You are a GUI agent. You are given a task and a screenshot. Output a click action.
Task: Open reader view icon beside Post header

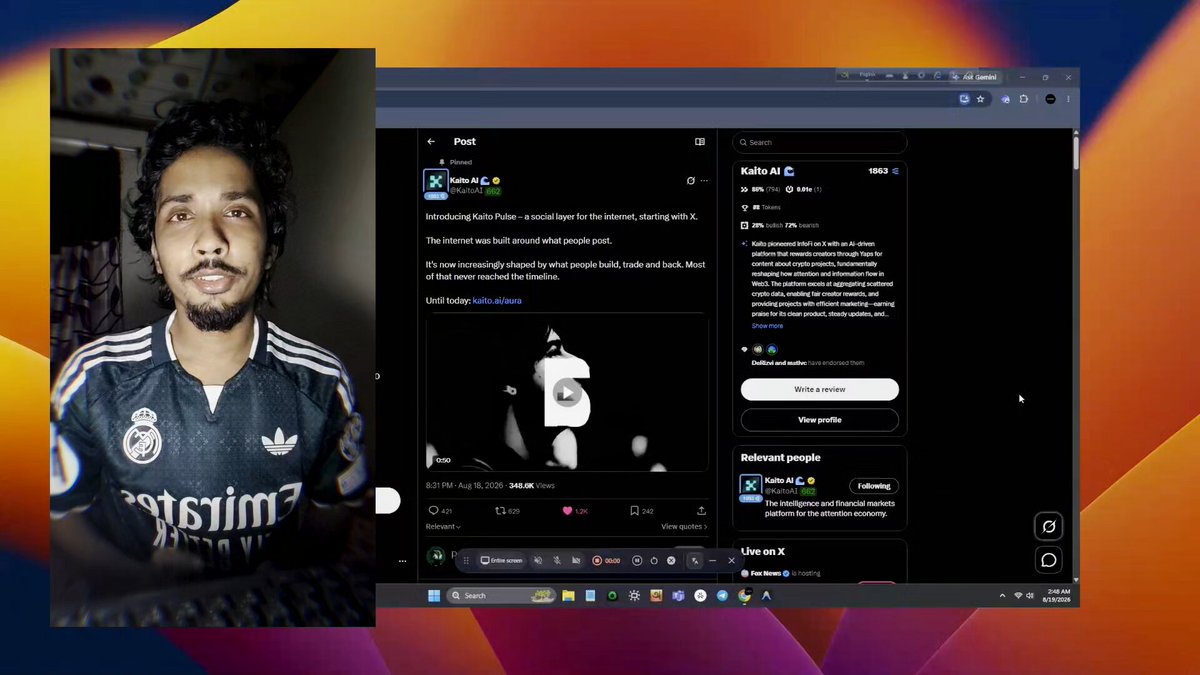tap(700, 142)
